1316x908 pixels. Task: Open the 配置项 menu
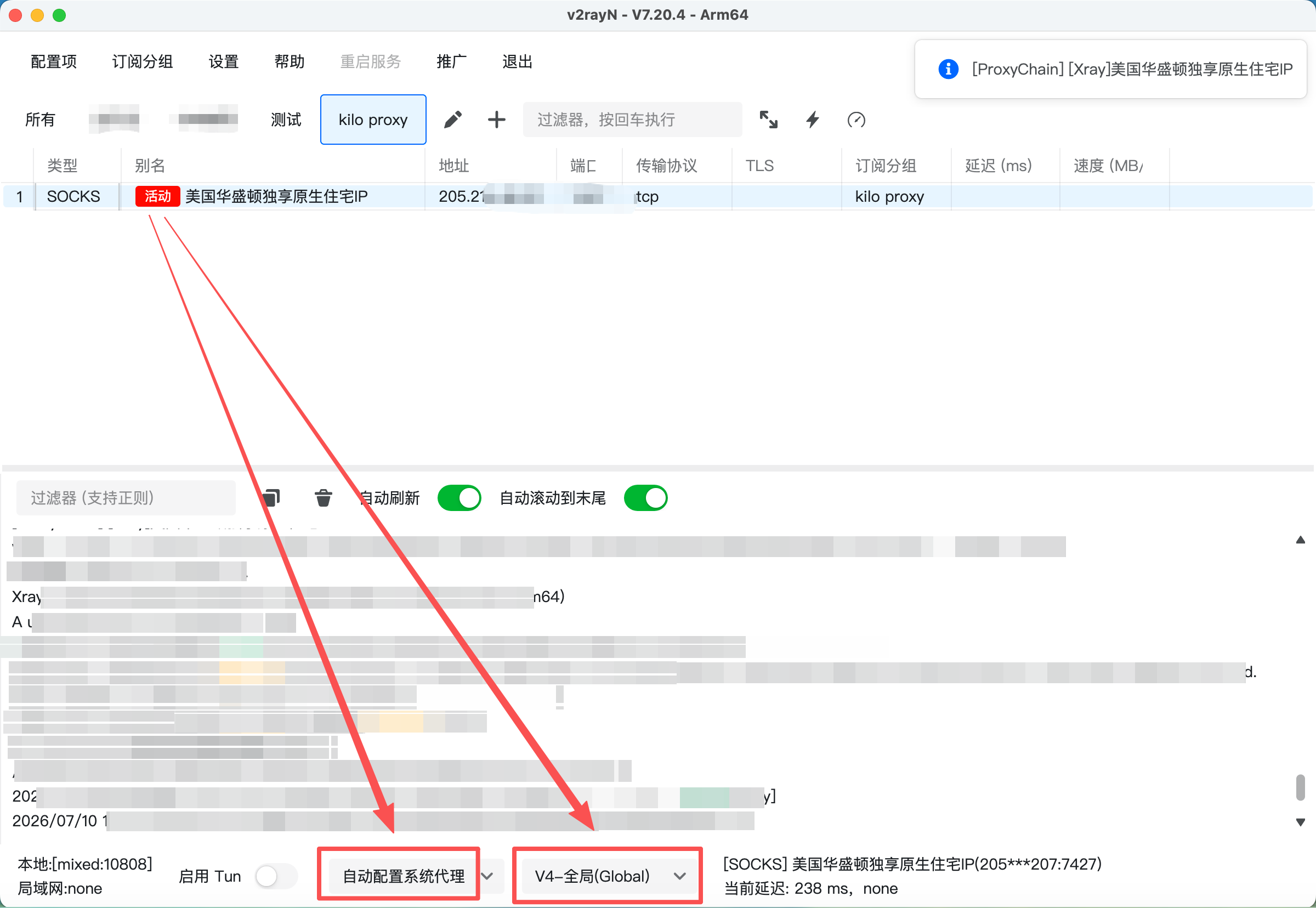[54, 61]
